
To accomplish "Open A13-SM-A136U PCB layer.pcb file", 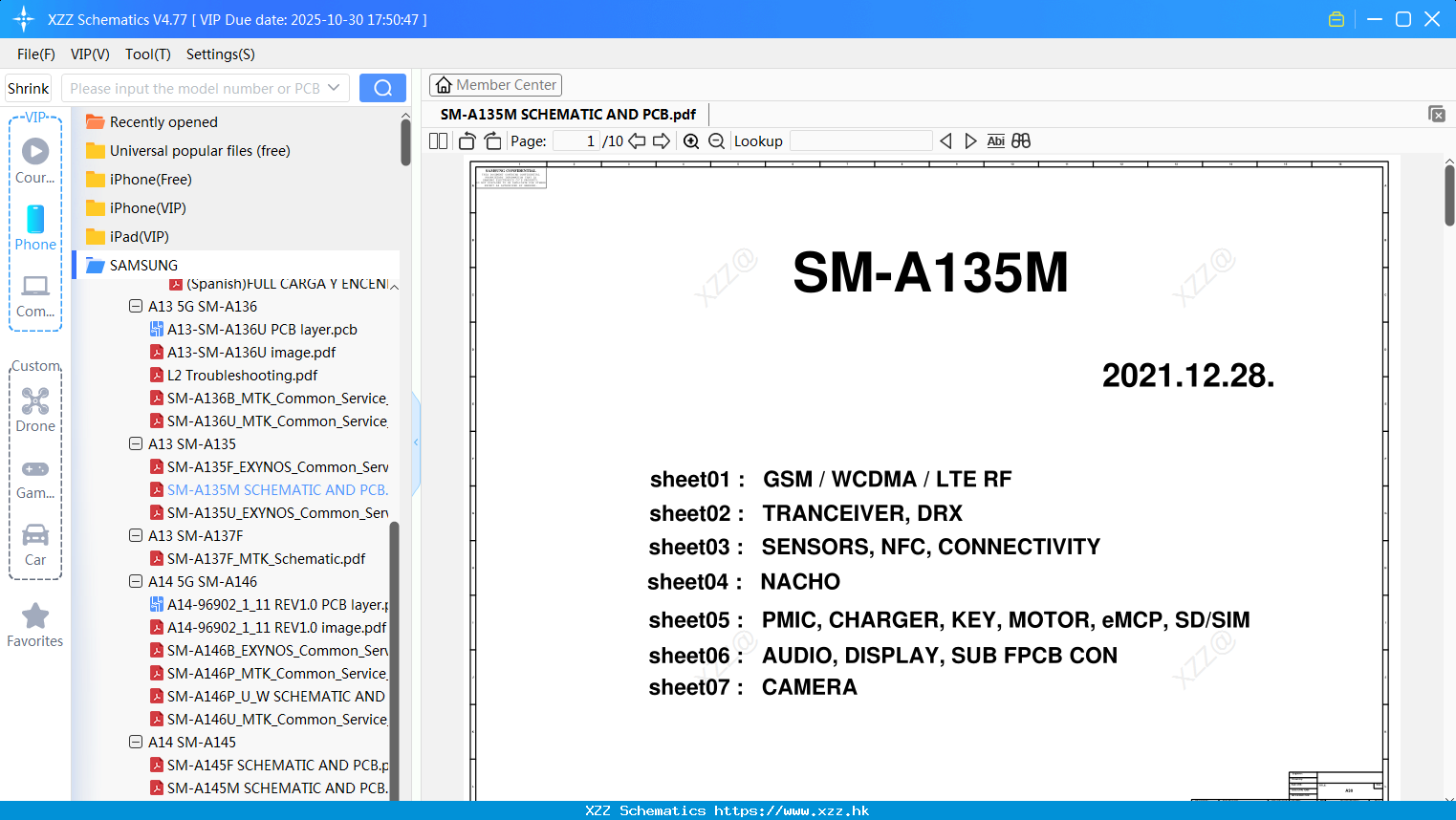I will (262, 329).
